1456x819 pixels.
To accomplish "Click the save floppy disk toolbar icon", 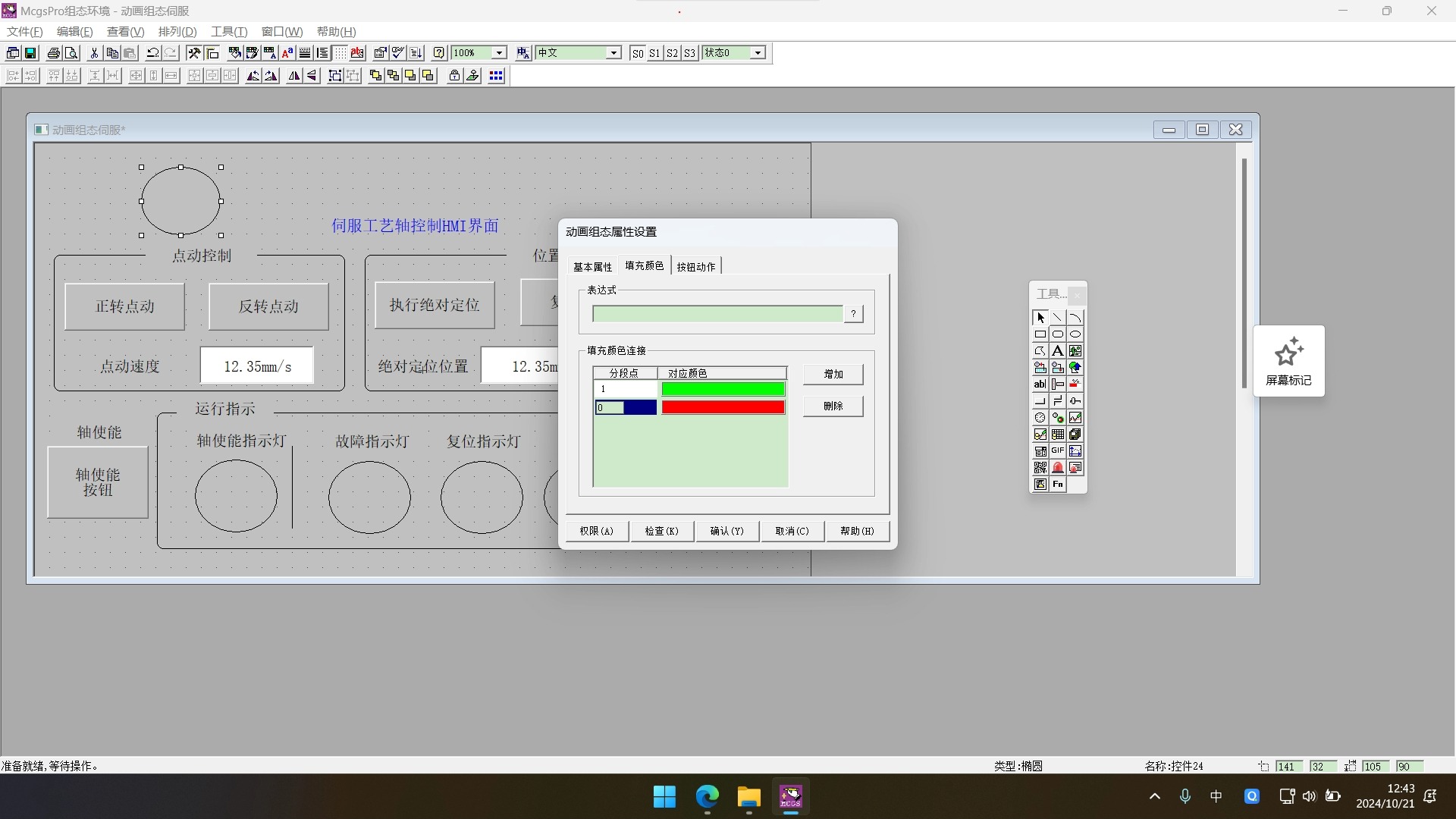I will 30,53.
